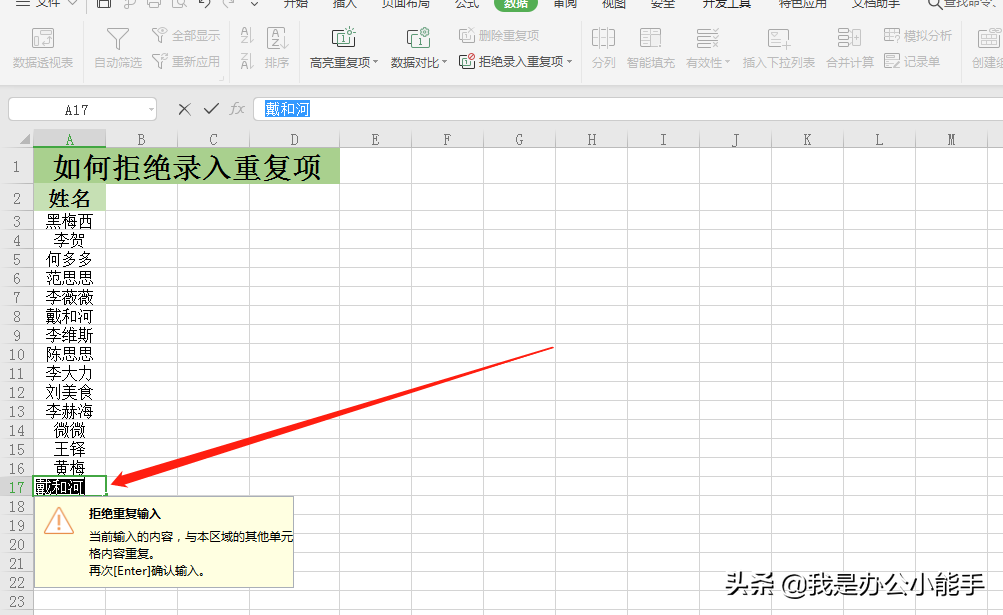
Task: Cancel the entry with the X icon
Action: (184, 109)
